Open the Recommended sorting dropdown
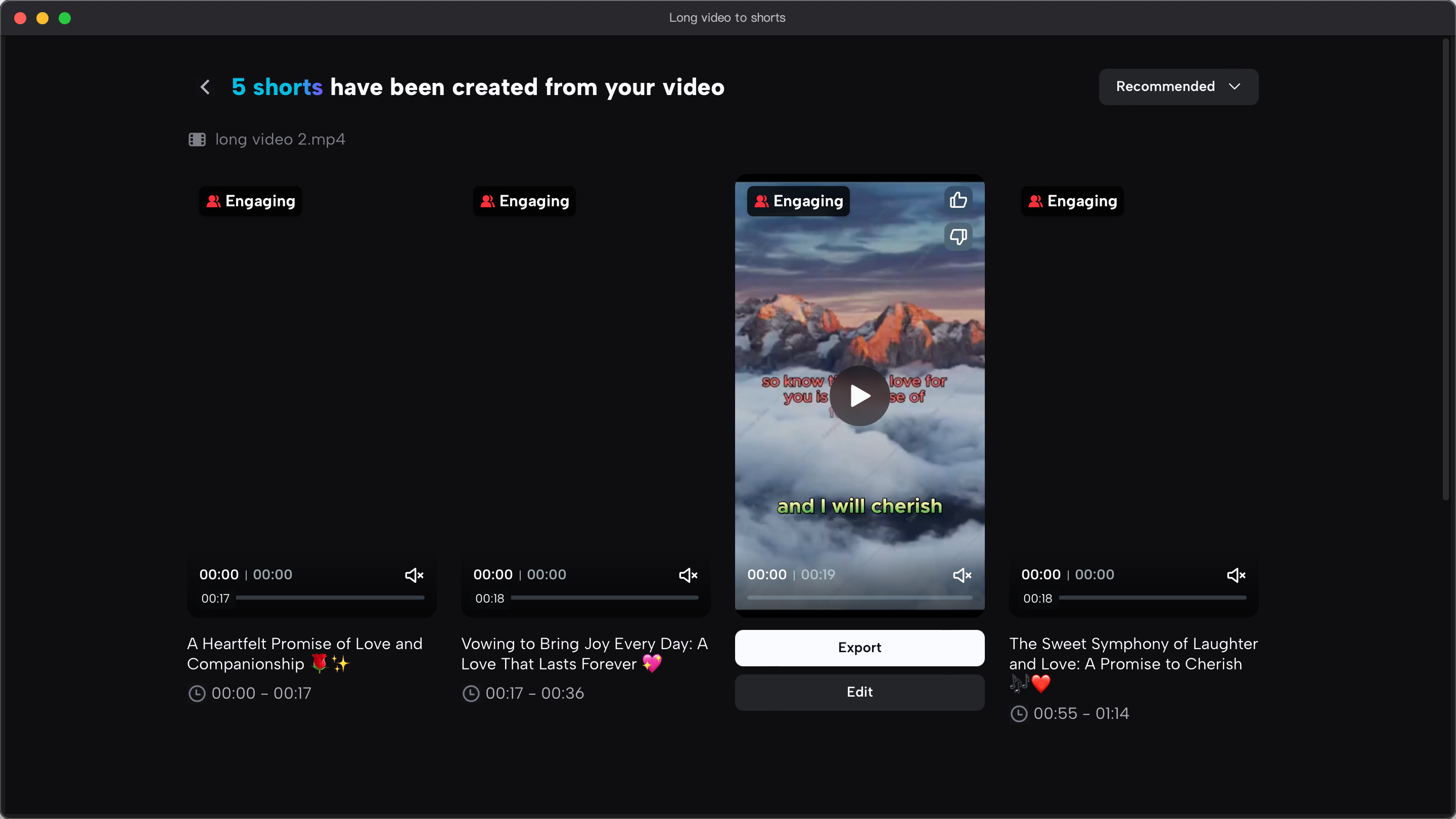This screenshot has width=1456, height=819. [1178, 86]
